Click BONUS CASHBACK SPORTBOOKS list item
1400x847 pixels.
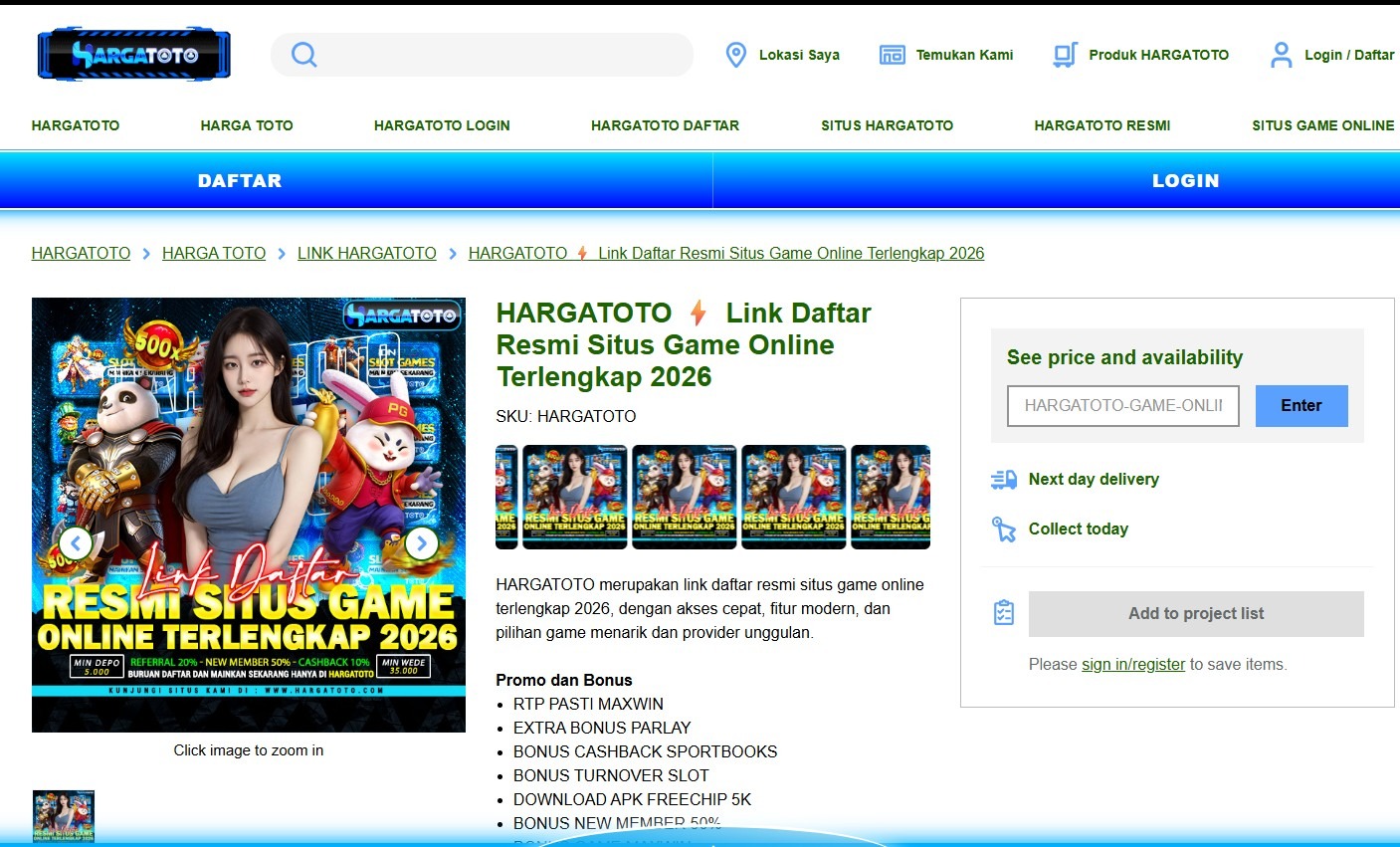point(646,751)
